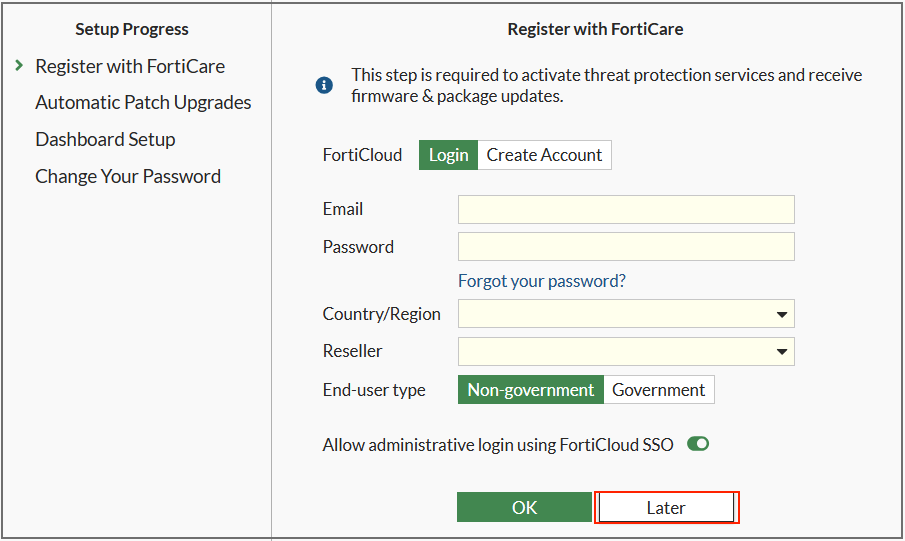Click in the Password field
This screenshot has width=905, height=541.
tap(626, 247)
